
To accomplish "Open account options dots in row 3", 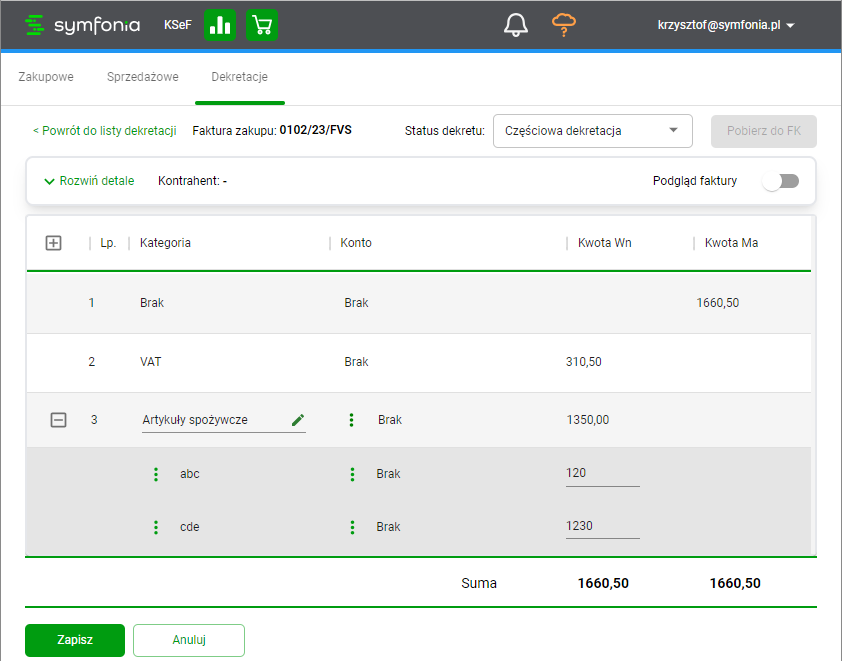I will point(351,420).
